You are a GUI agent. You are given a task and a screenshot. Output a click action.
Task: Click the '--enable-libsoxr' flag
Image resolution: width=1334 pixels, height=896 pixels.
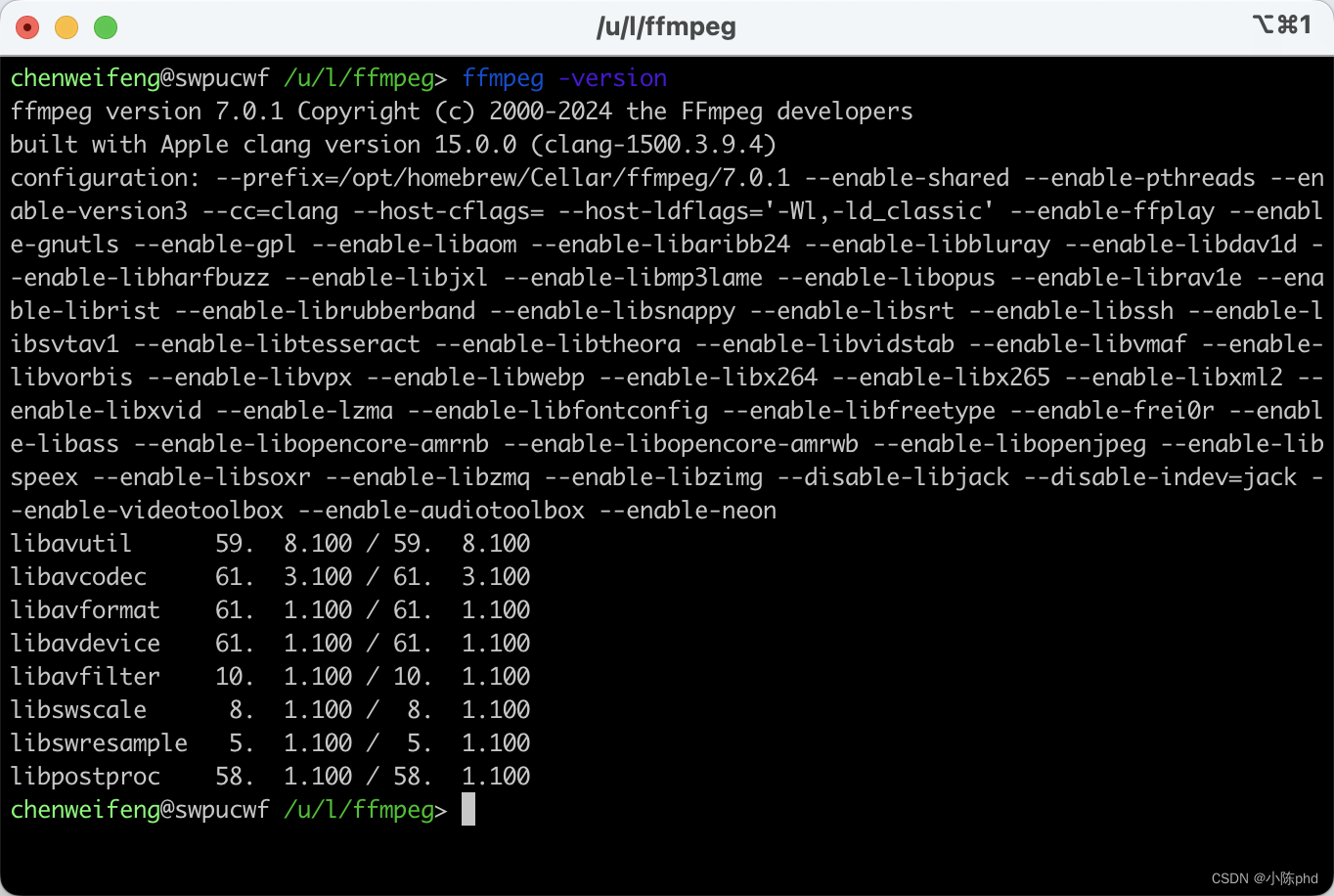tap(201, 477)
